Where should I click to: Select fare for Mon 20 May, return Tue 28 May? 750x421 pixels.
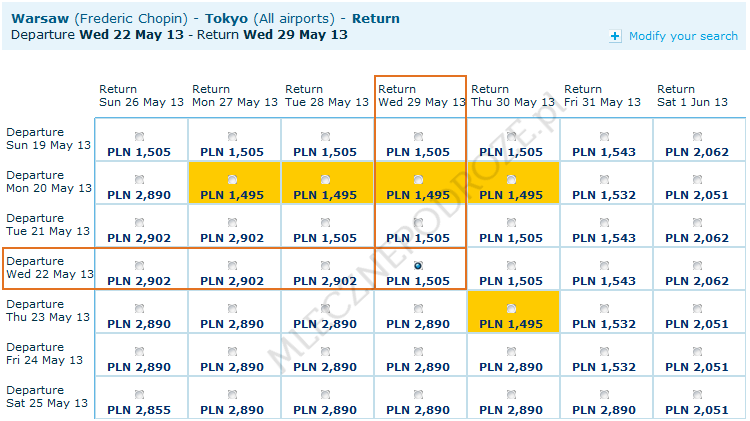[x=325, y=179]
